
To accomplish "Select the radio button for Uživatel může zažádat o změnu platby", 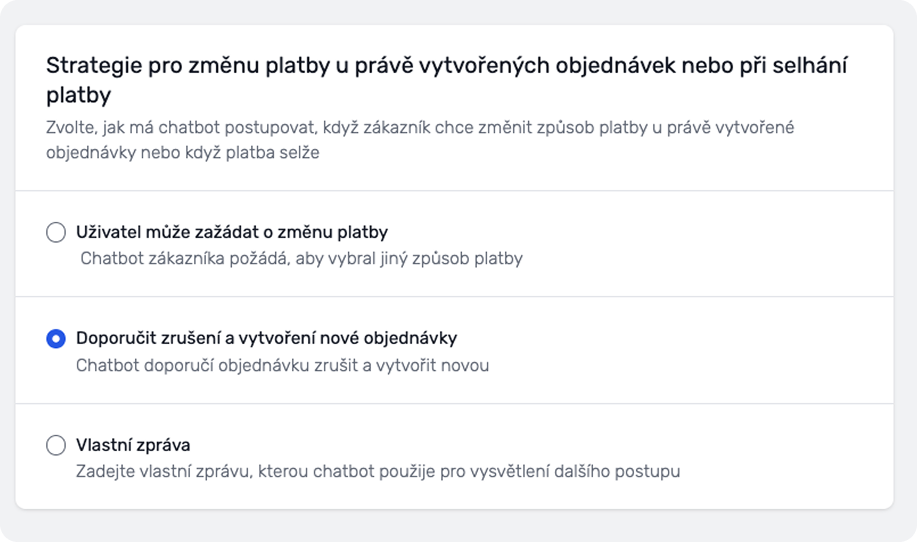I will point(56,233).
